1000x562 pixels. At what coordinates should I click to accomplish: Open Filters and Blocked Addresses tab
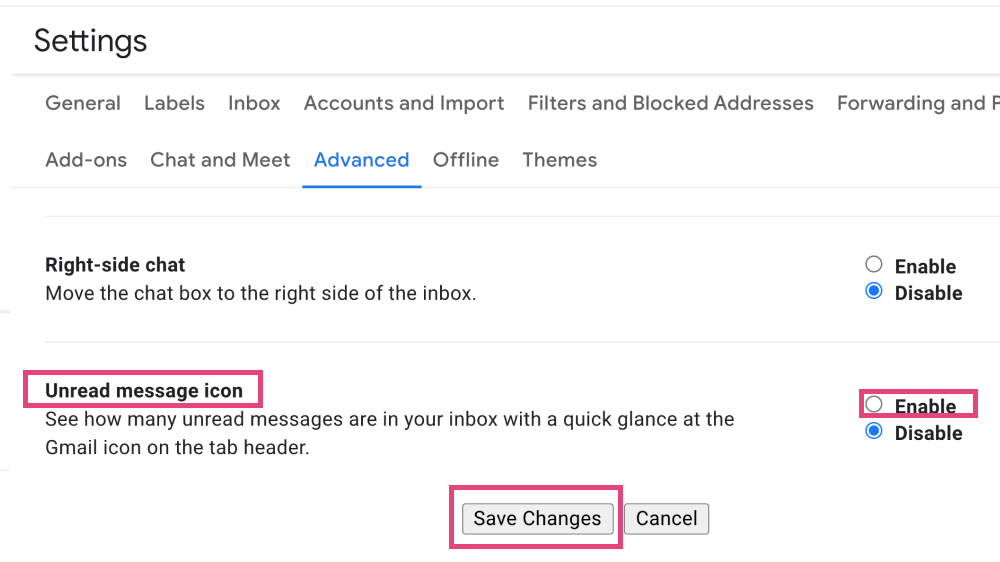click(x=670, y=103)
